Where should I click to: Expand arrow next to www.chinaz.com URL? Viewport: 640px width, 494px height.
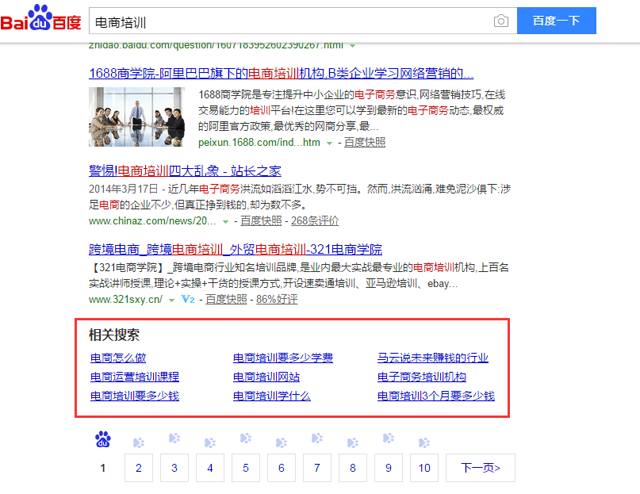point(225,222)
